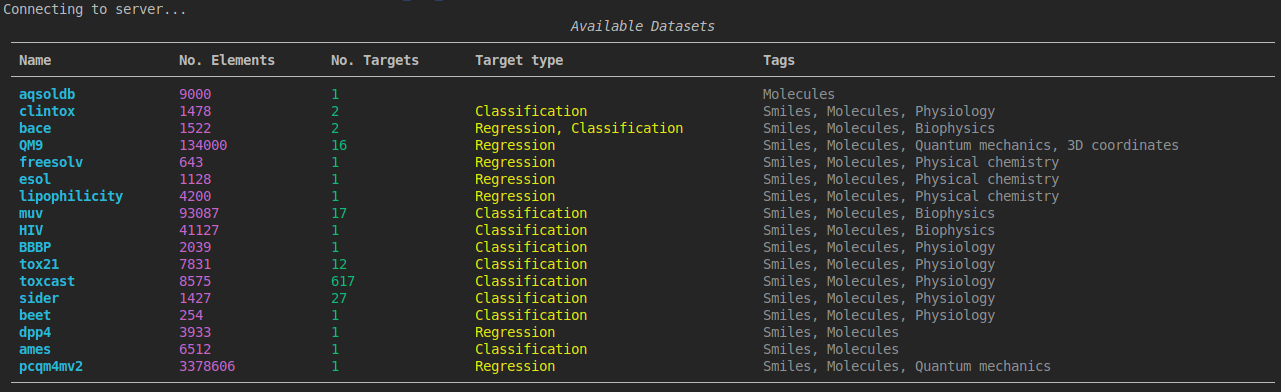Select the dataset name 'sider'

coord(39,298)
